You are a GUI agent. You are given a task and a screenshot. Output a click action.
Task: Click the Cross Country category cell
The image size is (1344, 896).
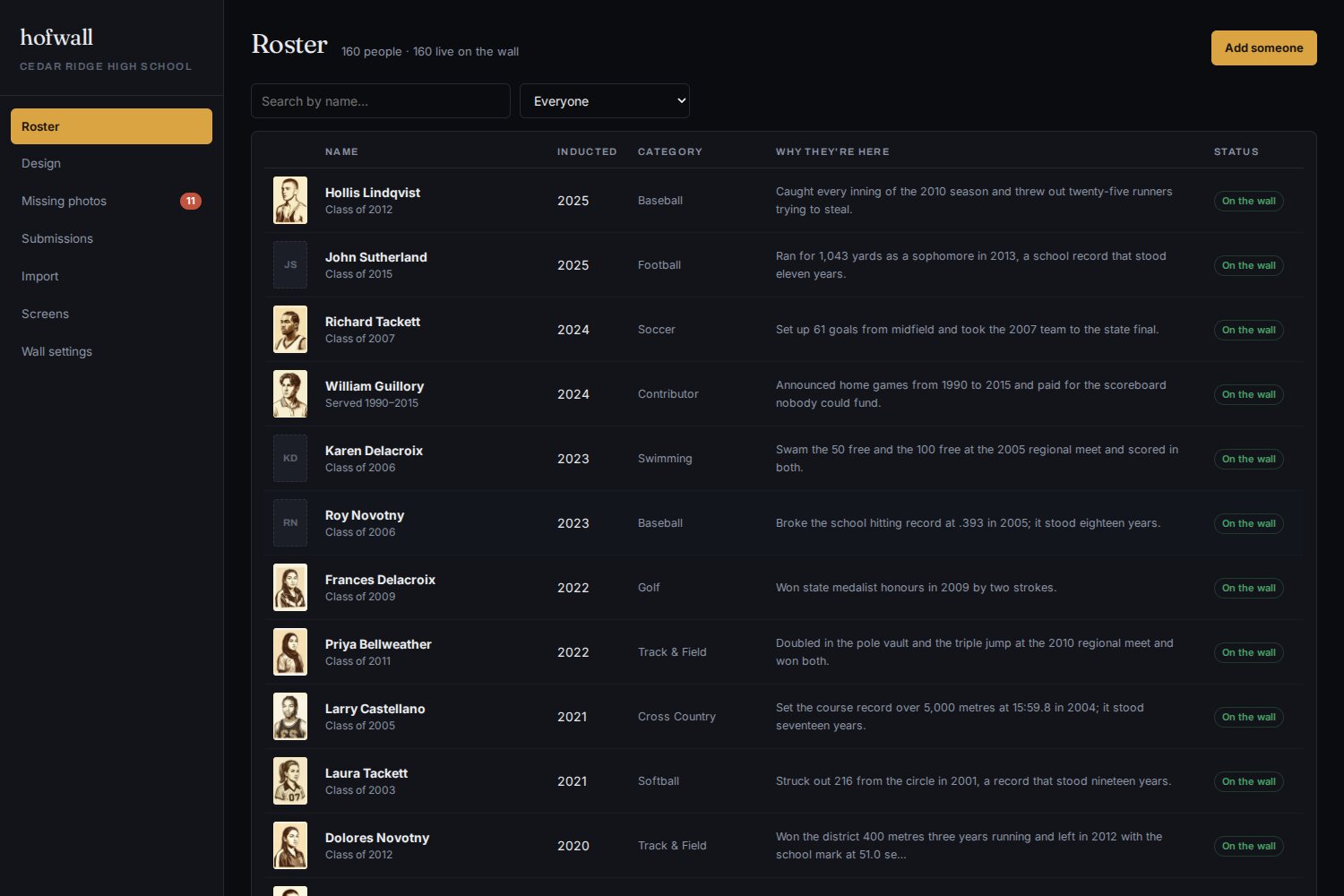pos(676,717)
